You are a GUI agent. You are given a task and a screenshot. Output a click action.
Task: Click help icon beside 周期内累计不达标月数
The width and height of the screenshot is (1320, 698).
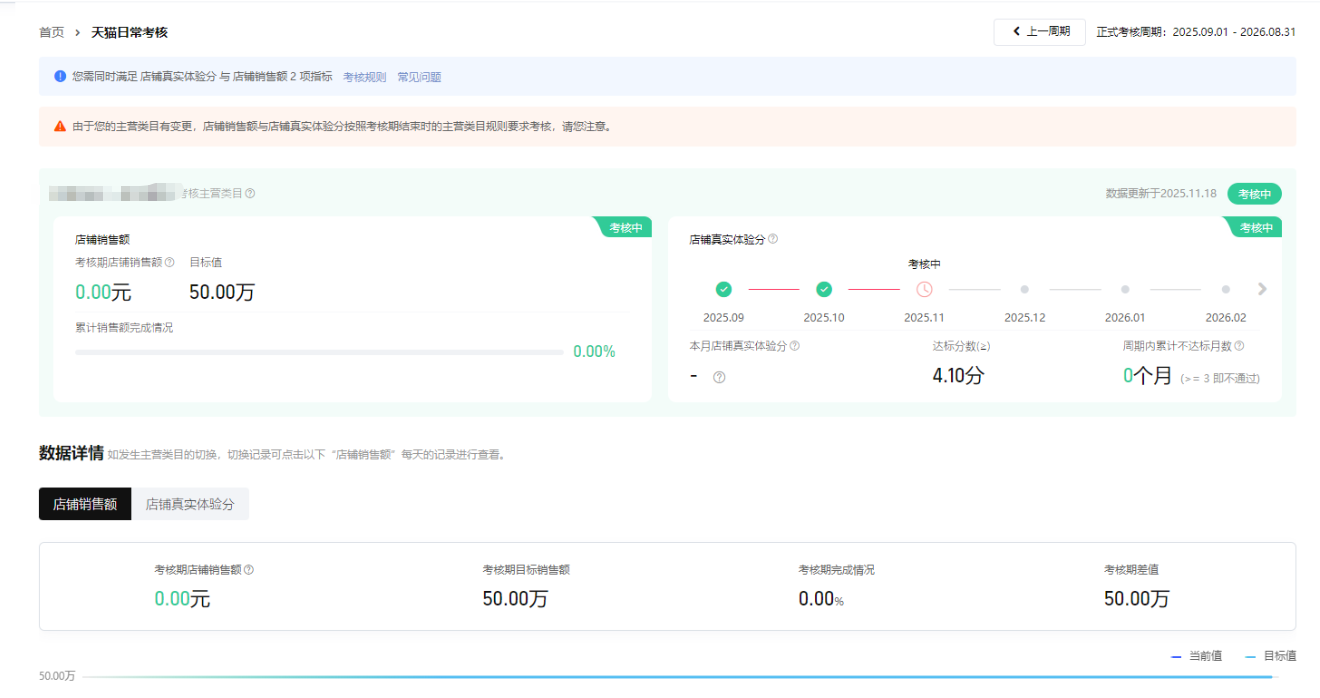[1239, 346]
